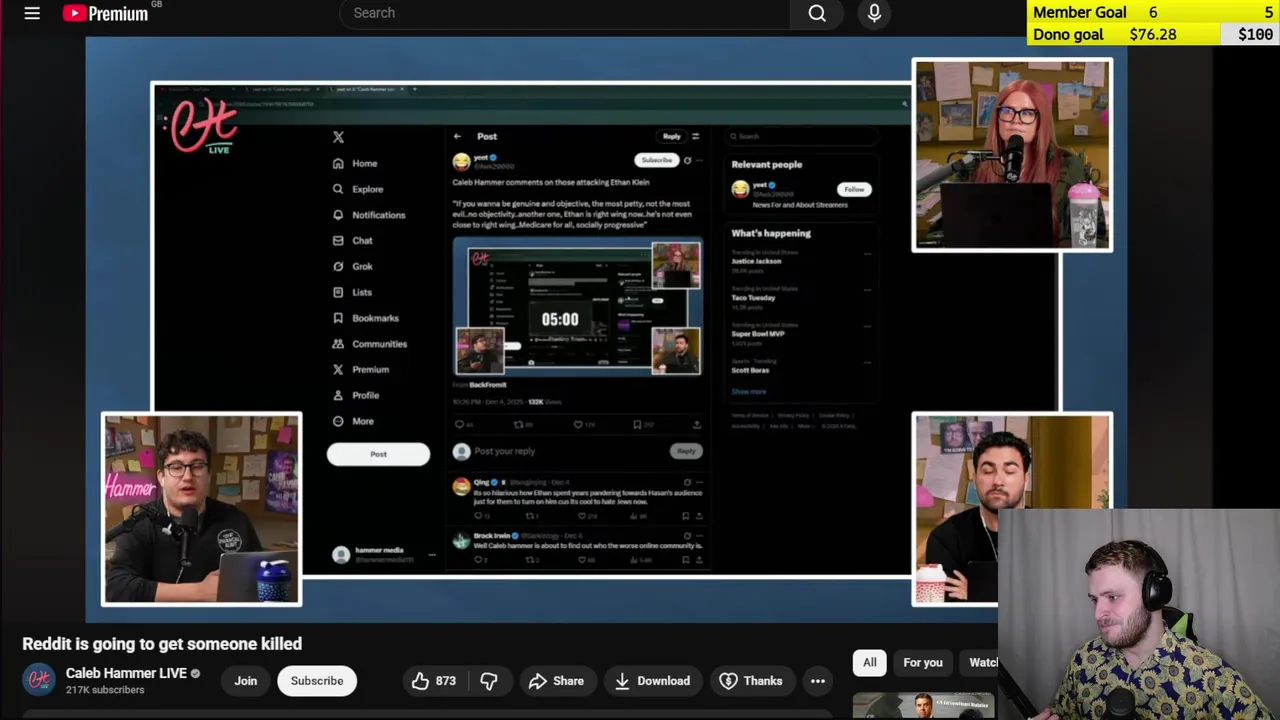Open the more actions ellipsis menu

(818, 681)
